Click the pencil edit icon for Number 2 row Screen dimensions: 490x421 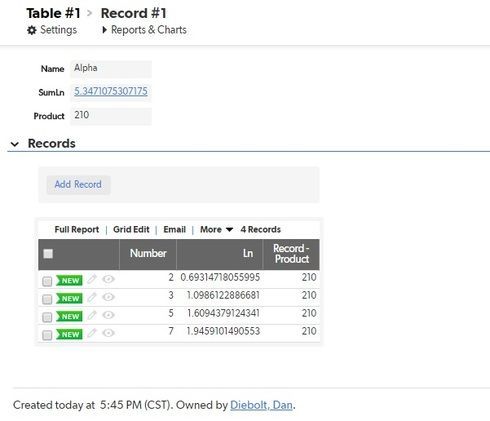[x=92, y=279]
